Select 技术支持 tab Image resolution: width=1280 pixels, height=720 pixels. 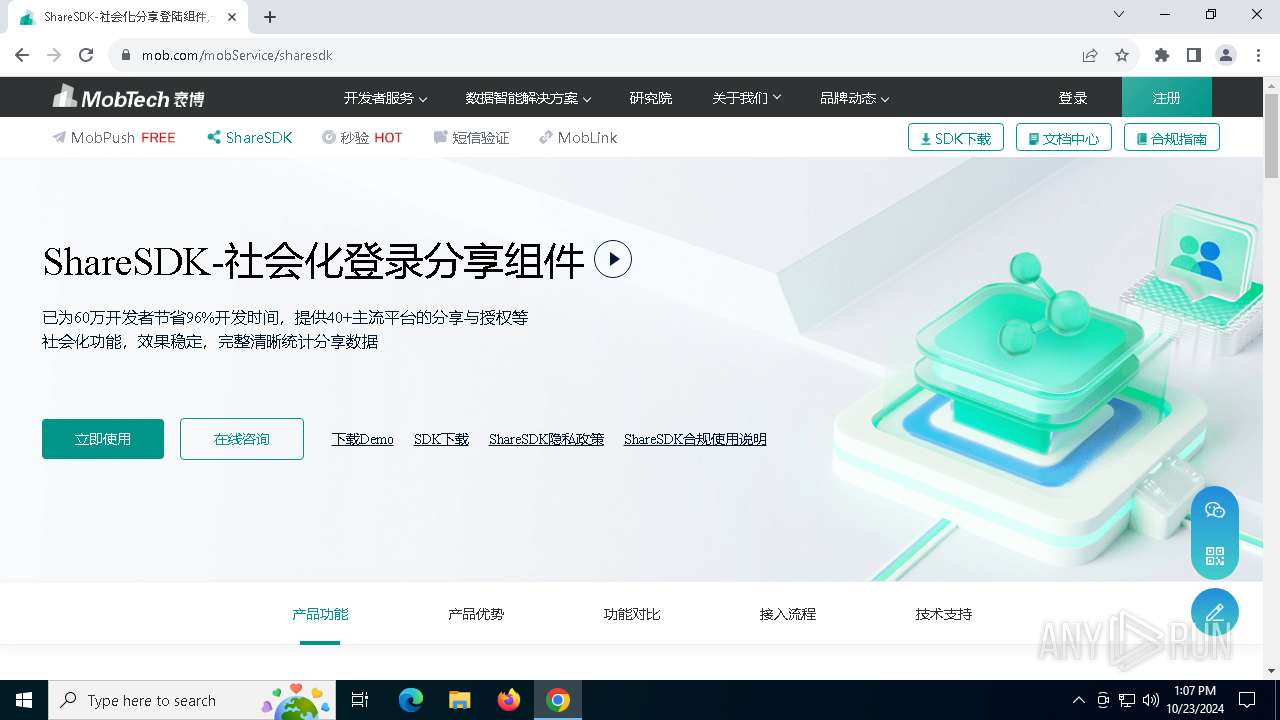(944, 614)
